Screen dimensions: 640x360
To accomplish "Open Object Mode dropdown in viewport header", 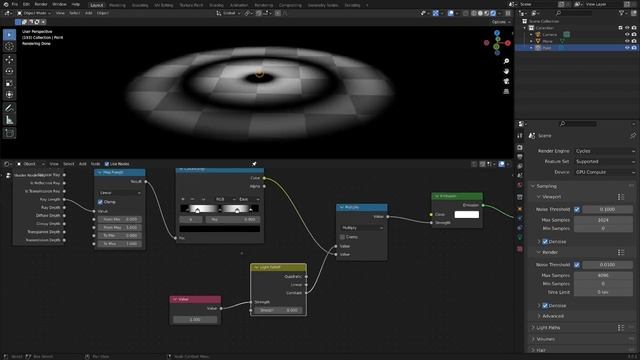I will tap(34, 13).
